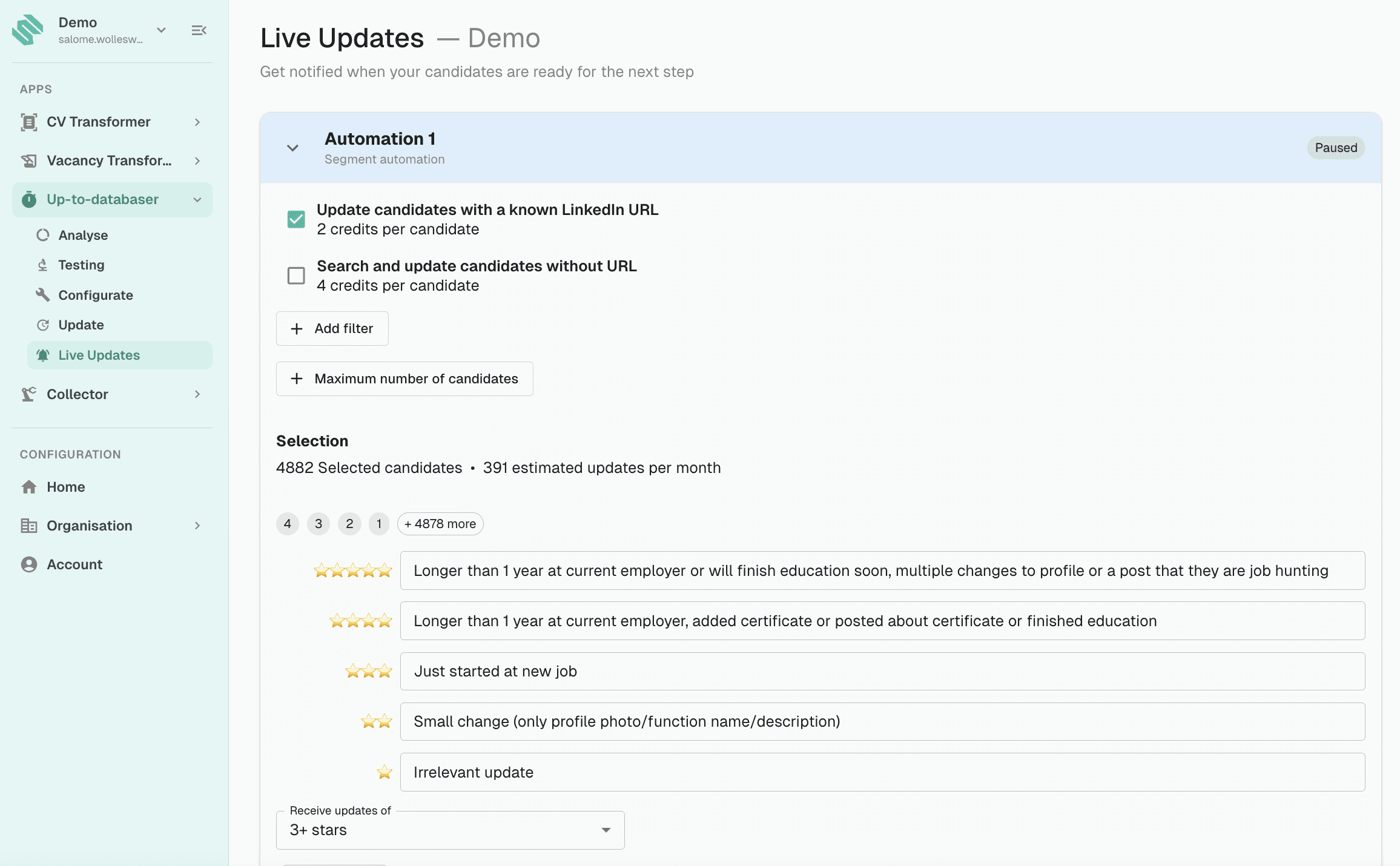This screenshot has width=1400, height=866.
Task: Open the Receive updates of dropdown
Action: (x=450, y=830)
